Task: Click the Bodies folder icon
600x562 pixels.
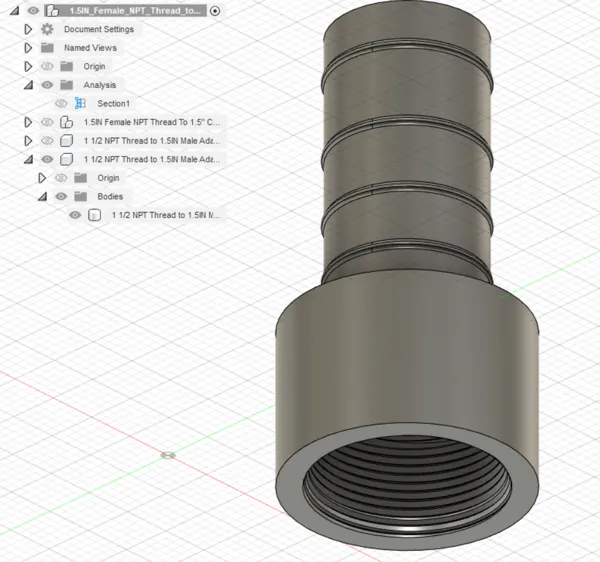Action: click(80, 197)
